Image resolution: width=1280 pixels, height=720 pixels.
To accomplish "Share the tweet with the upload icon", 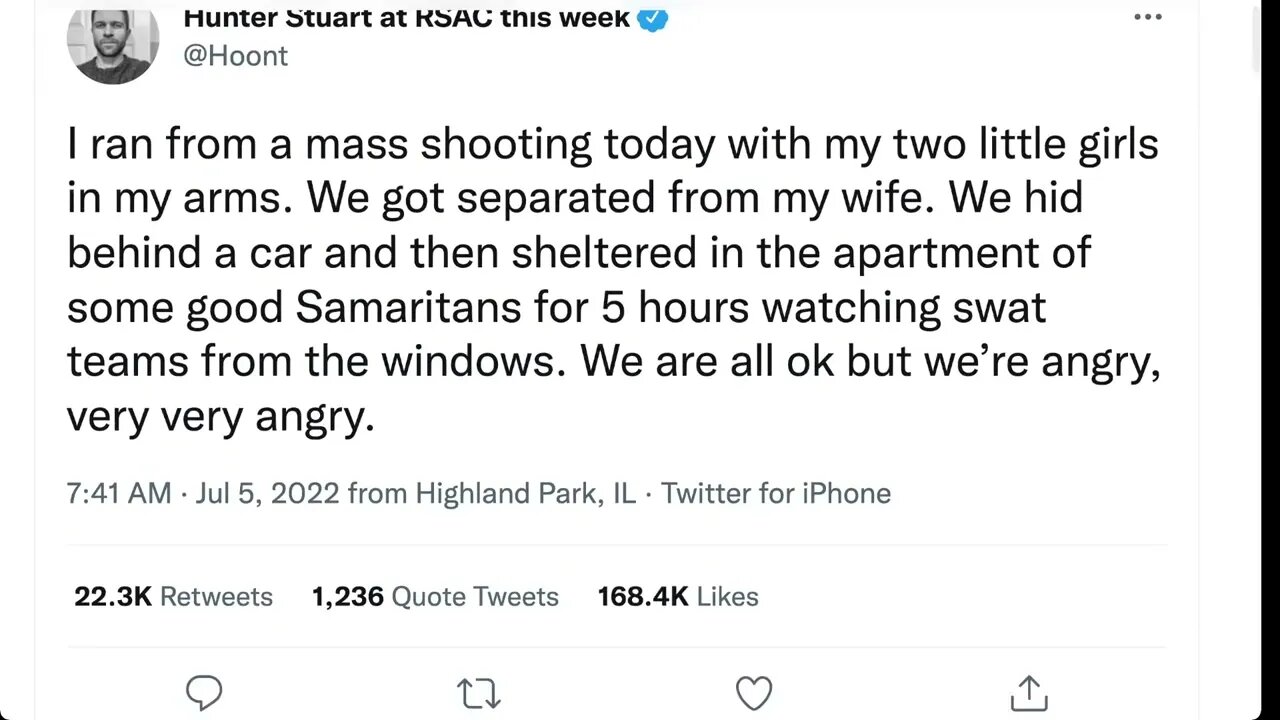I will [x=1028, y=692].
